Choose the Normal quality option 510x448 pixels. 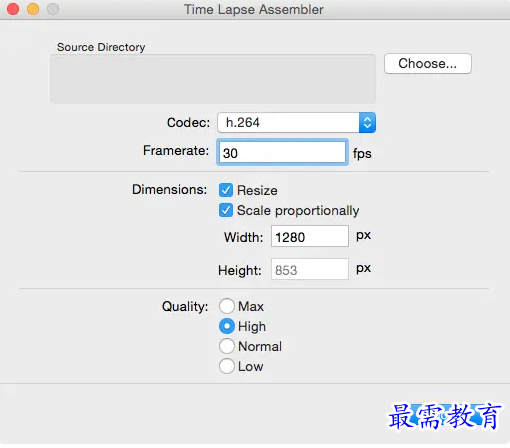227,346
